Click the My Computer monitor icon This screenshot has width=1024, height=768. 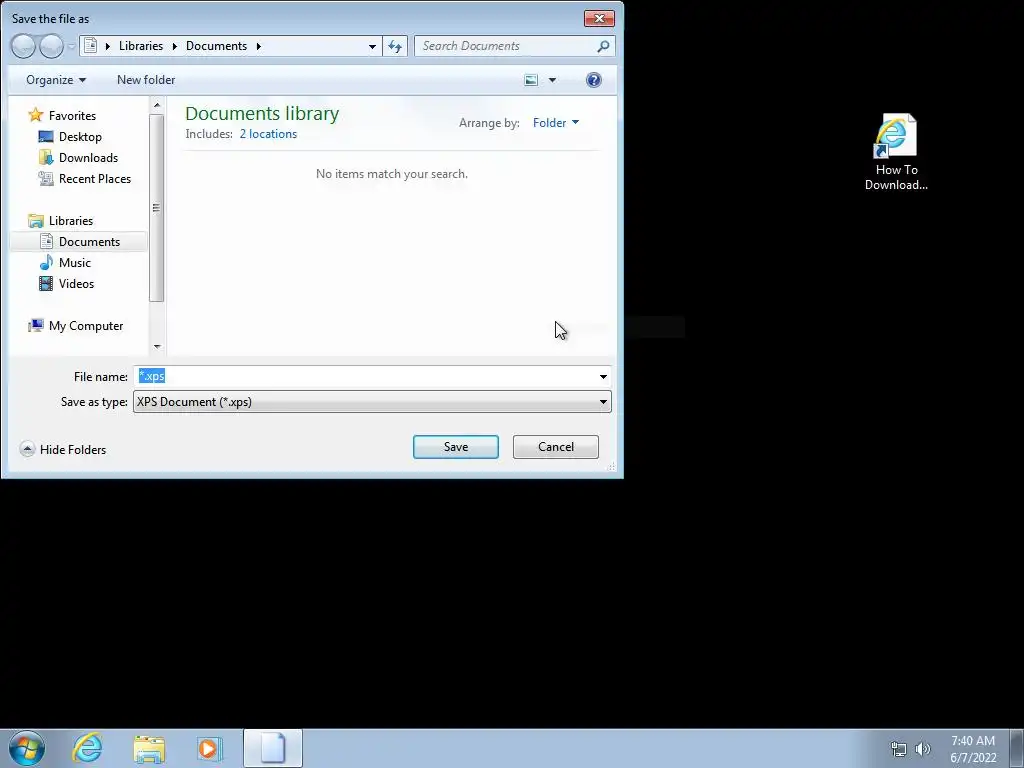coord(36,325)
